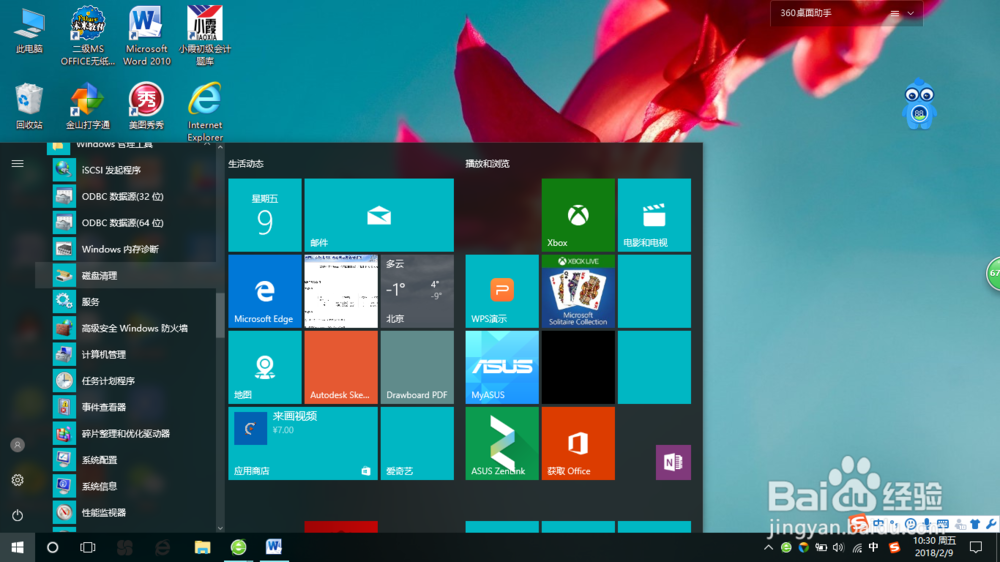Viewport: 1000px width, 562px height.
Task: Expand the Start menu hamburger navigation
Action: click(17, 164)
